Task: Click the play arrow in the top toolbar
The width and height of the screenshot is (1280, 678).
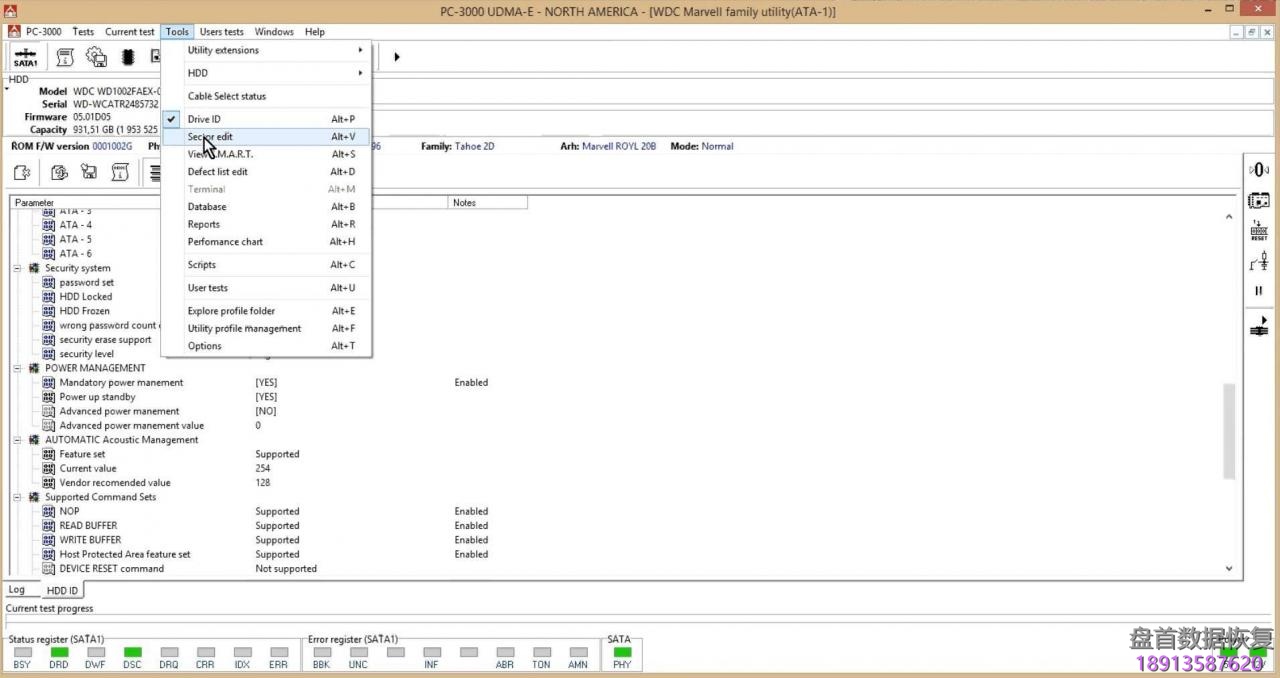Action: tap(396, 57)
